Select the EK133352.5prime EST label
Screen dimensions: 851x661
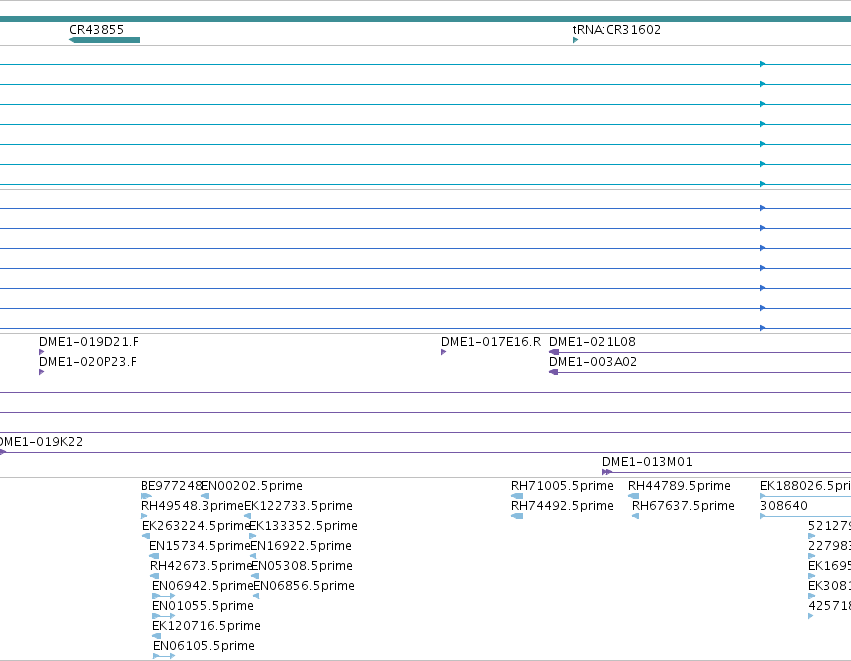click(x=303, y=526)
